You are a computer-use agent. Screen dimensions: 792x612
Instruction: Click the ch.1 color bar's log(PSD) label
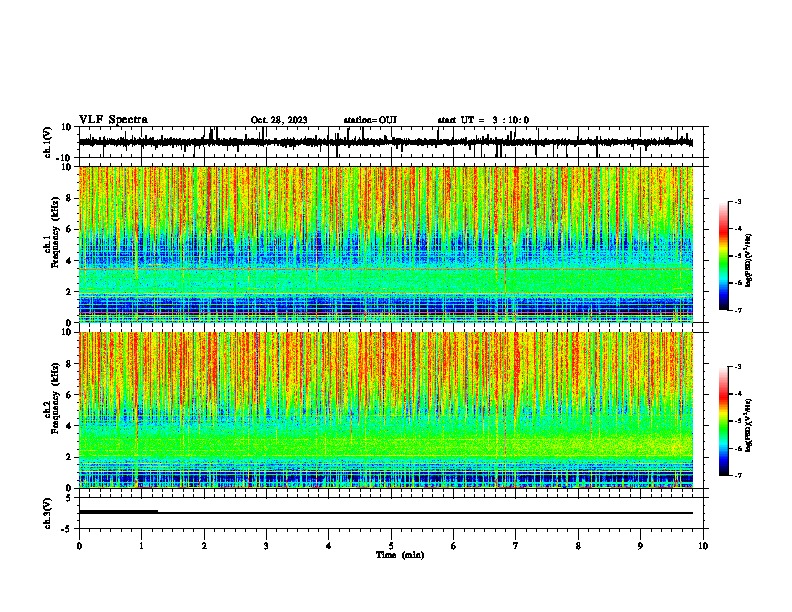click(748, 260)
